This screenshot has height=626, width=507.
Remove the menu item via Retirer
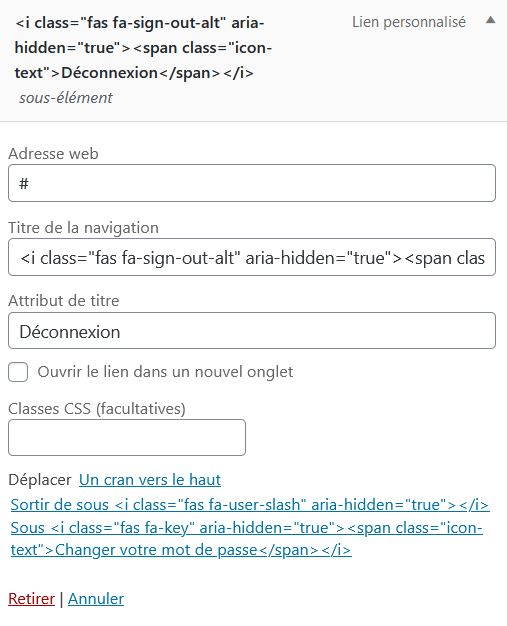31,599
